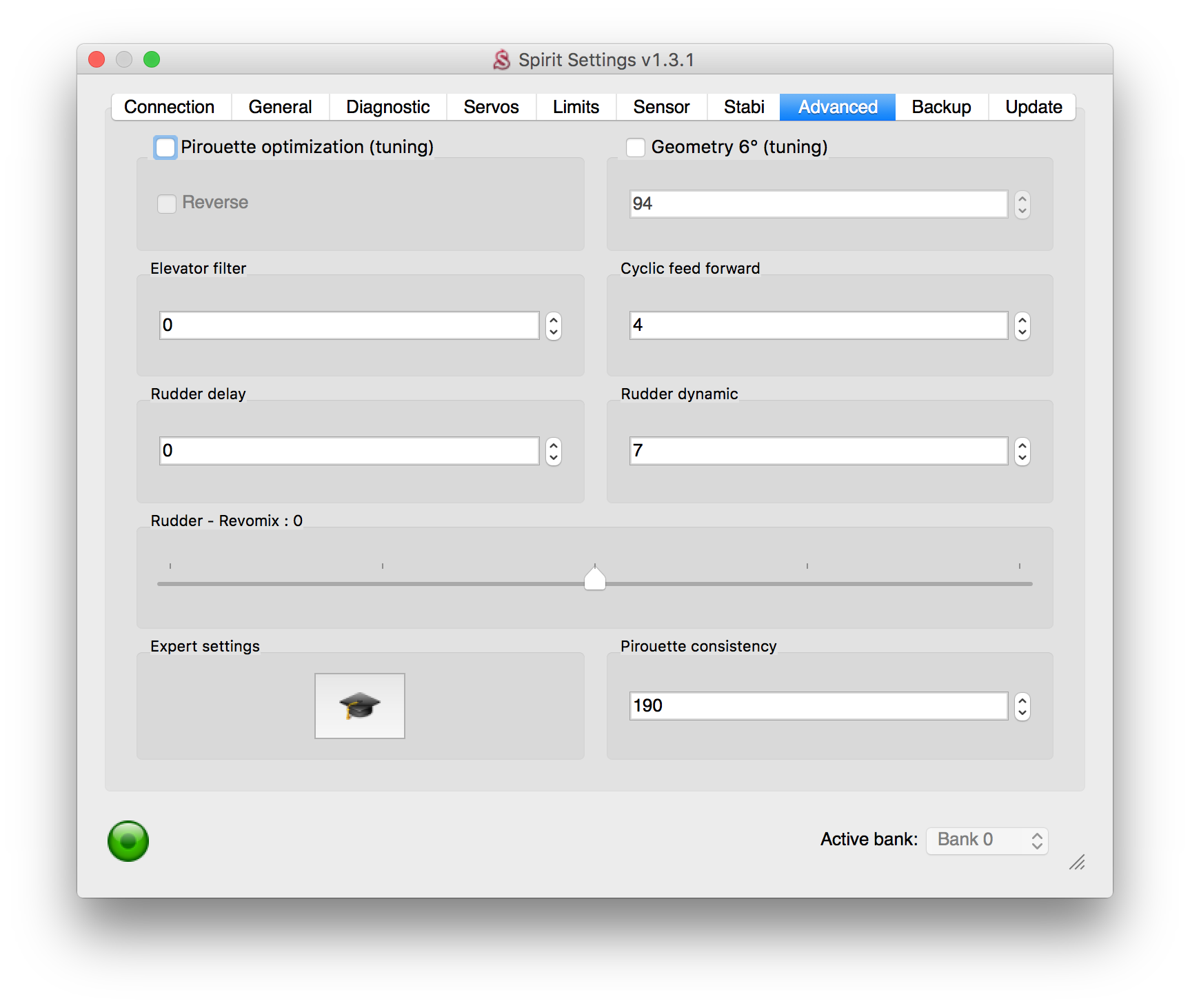1190x1008 pixels.
Task: Select the Stabi tab
Action: pos(743,107)
